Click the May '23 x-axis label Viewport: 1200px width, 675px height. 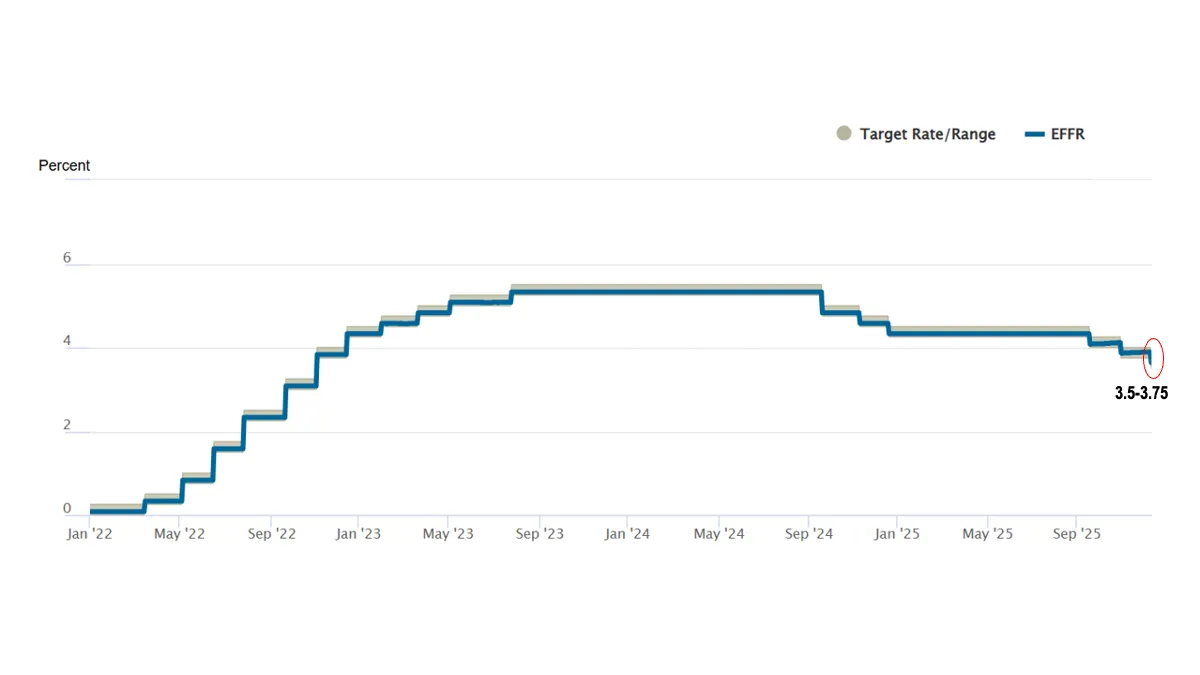[449, 534]
